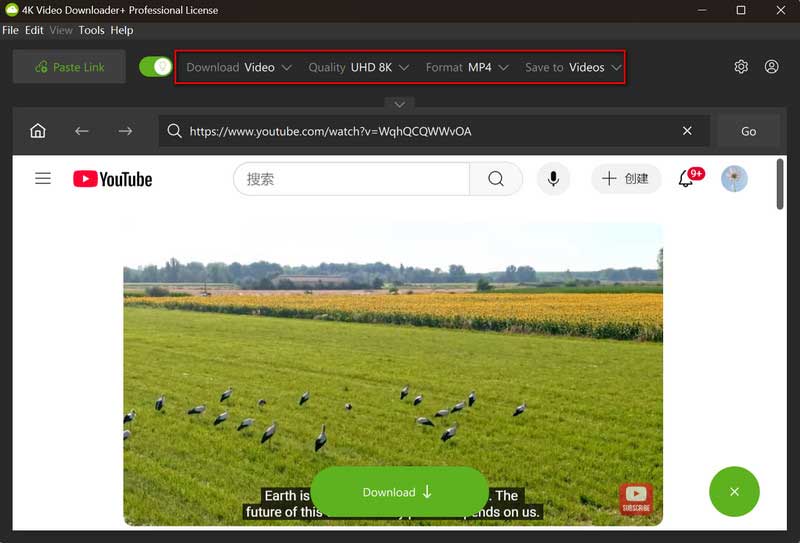Open YouTube notifications bell

(686, 179)
